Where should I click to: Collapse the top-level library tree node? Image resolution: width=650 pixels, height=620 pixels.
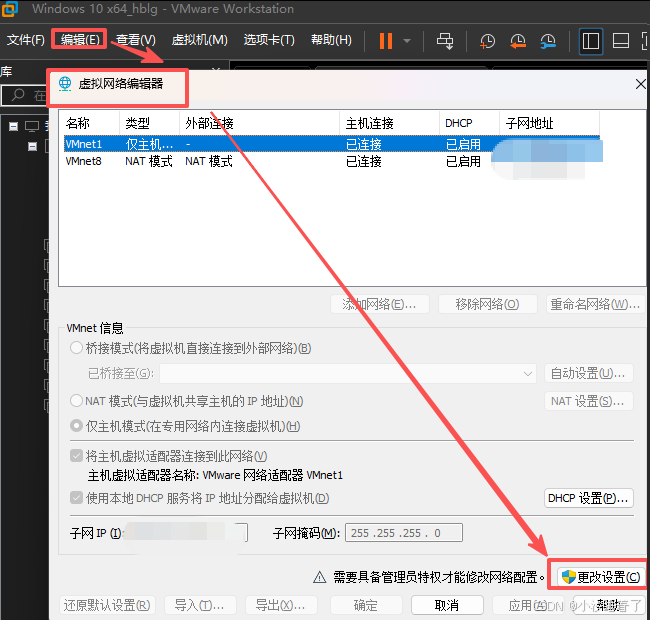click(14, 126)
